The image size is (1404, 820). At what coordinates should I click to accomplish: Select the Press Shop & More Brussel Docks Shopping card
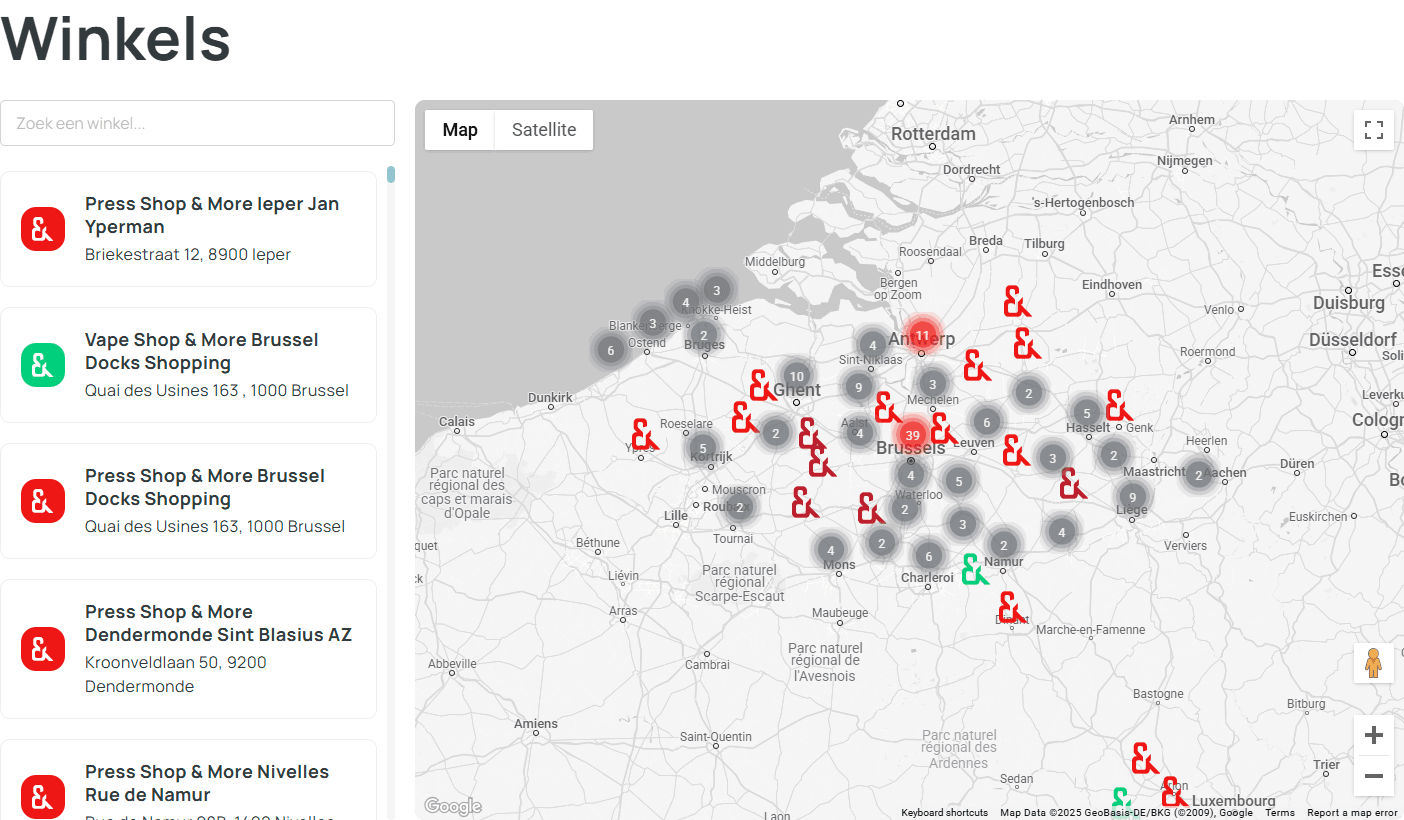pyautogui.click(x=188, y=501)
